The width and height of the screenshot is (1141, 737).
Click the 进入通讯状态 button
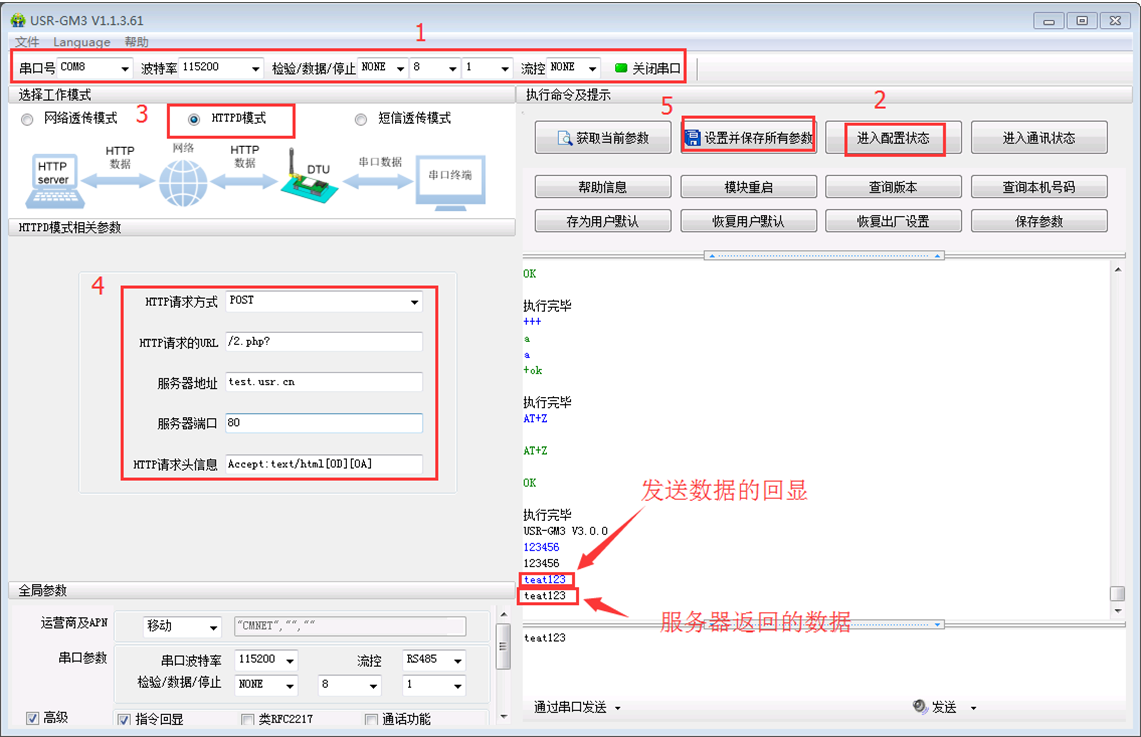tap(1038, 138)
